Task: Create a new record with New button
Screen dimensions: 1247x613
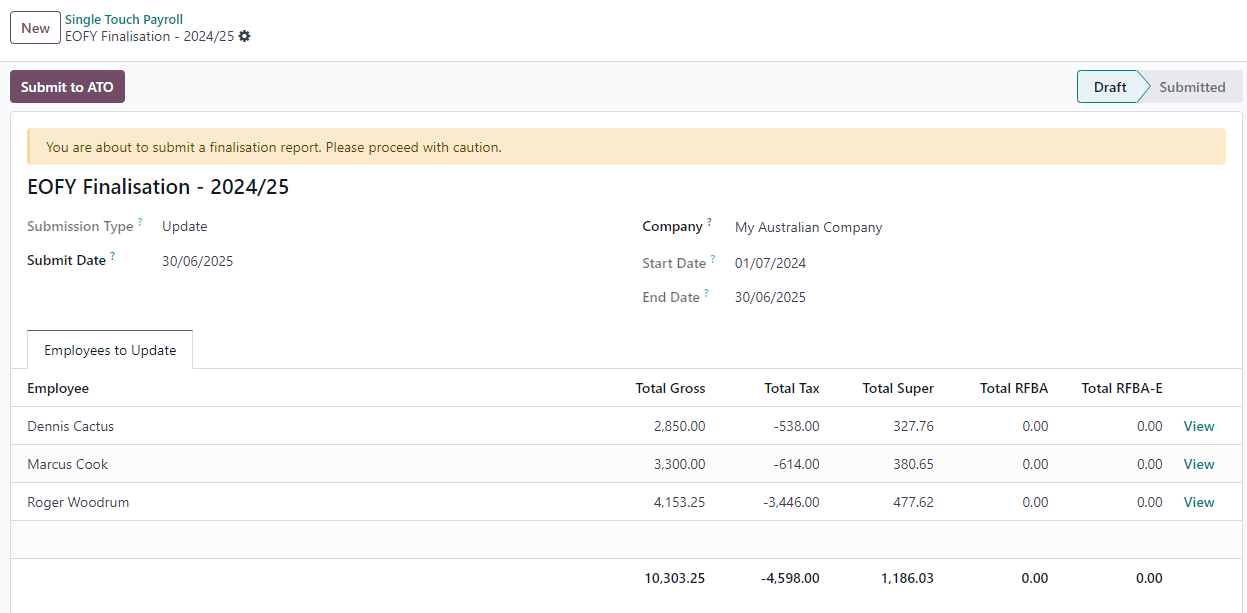Action: [35, 28]
